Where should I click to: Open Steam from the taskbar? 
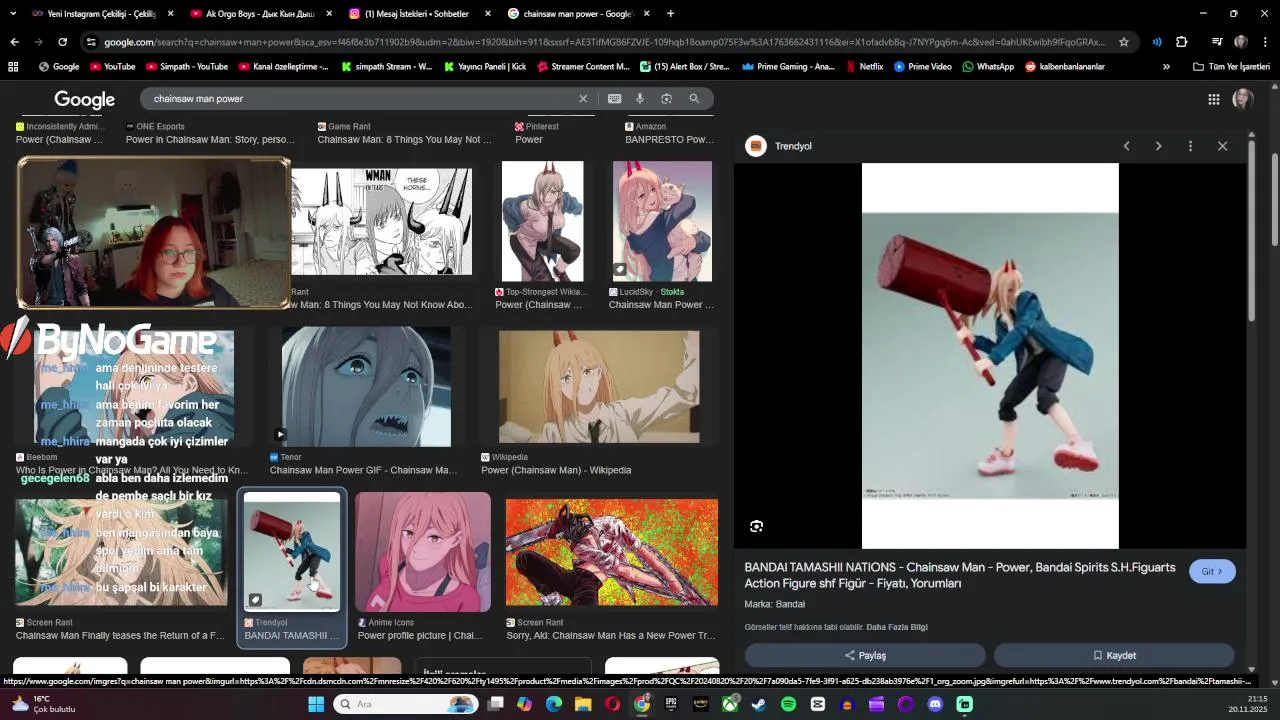(759, 704)
